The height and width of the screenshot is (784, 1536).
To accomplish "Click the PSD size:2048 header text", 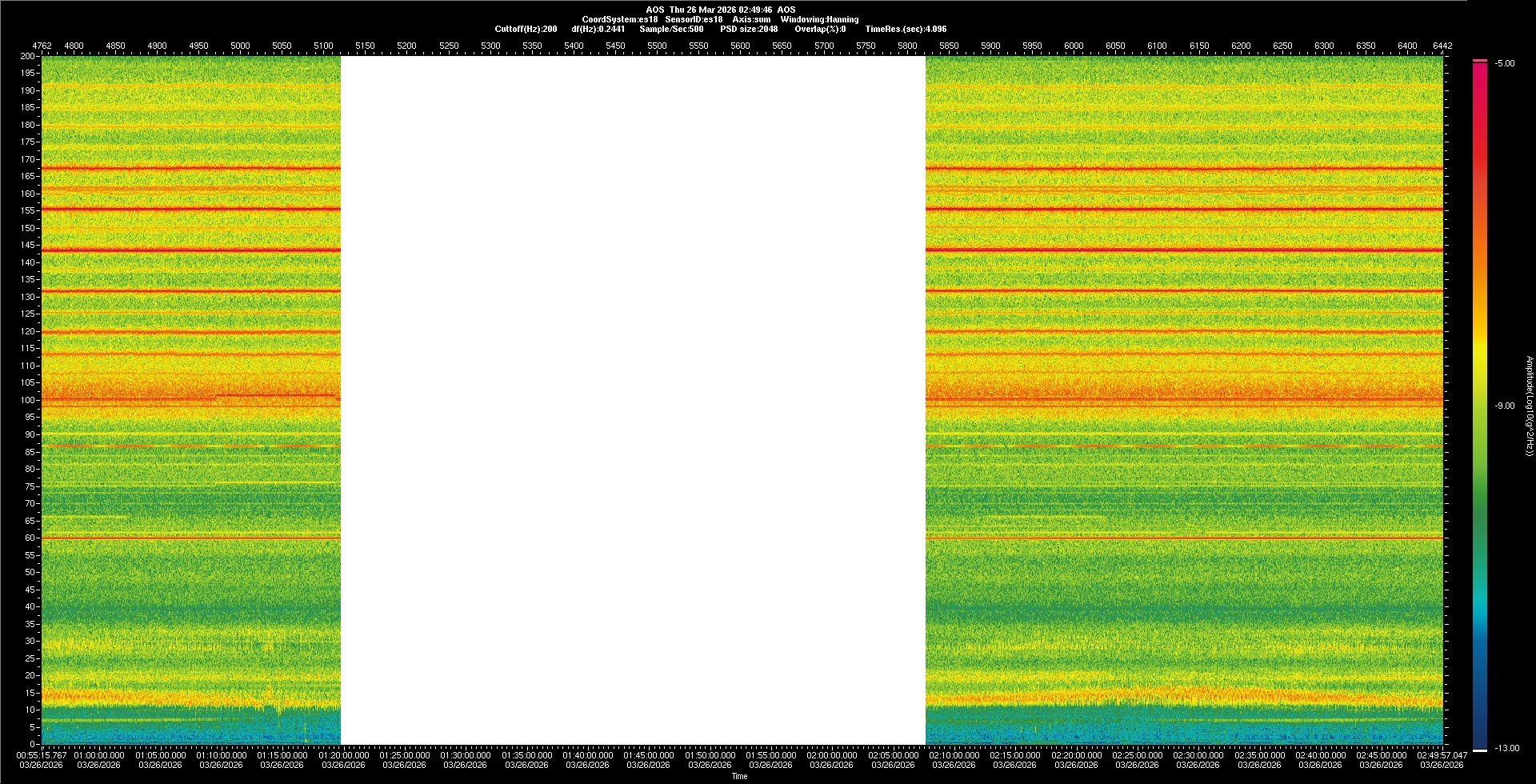I will [749, 29].
